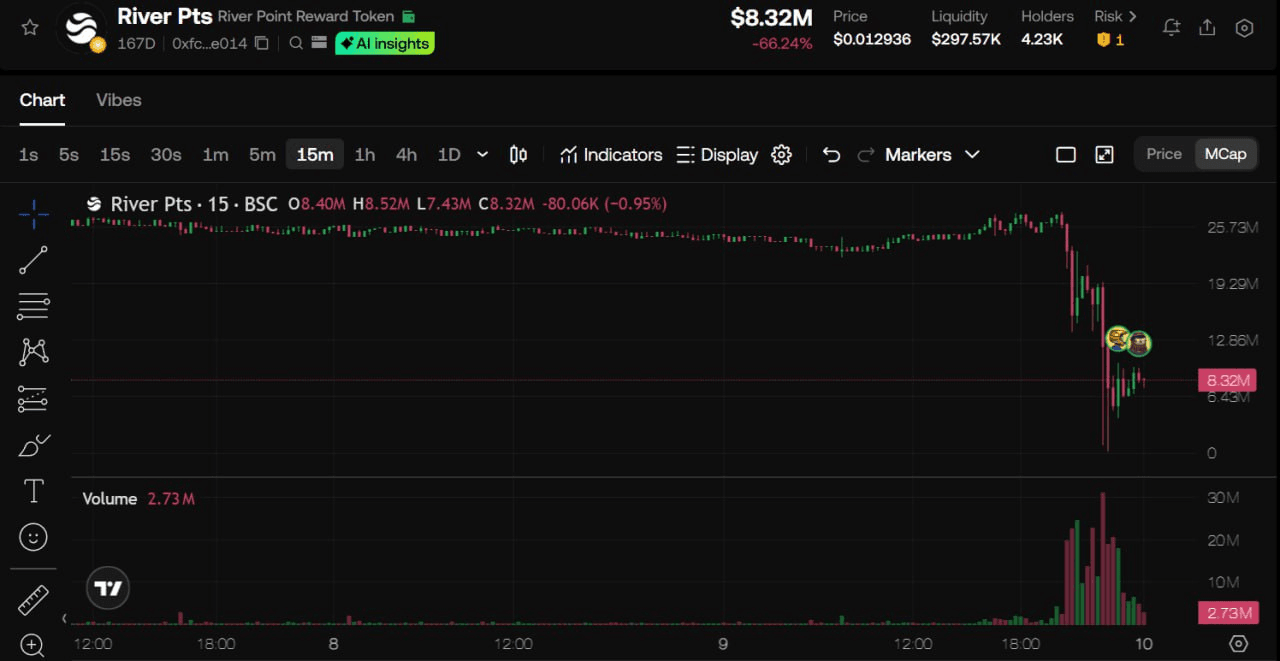
Task: Choose the text annotation tool
Action: point(33,491)
